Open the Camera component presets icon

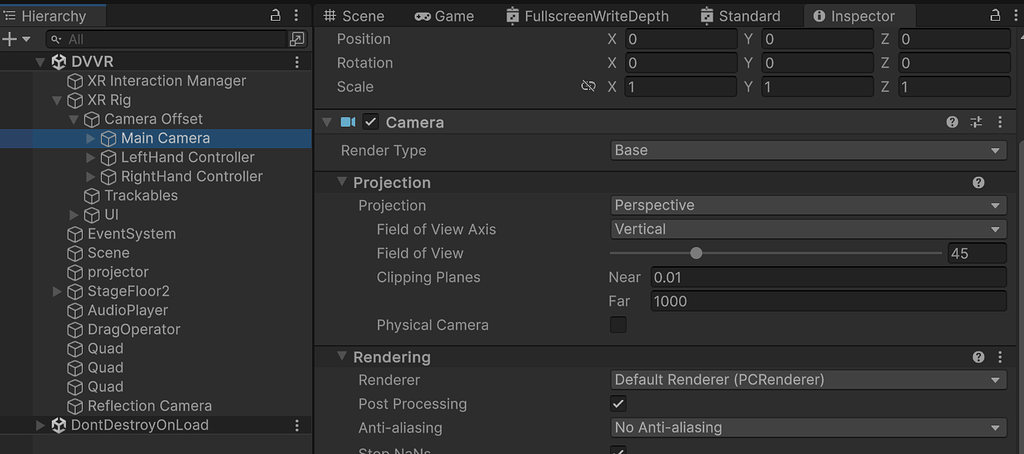click(x=976, y=122)
